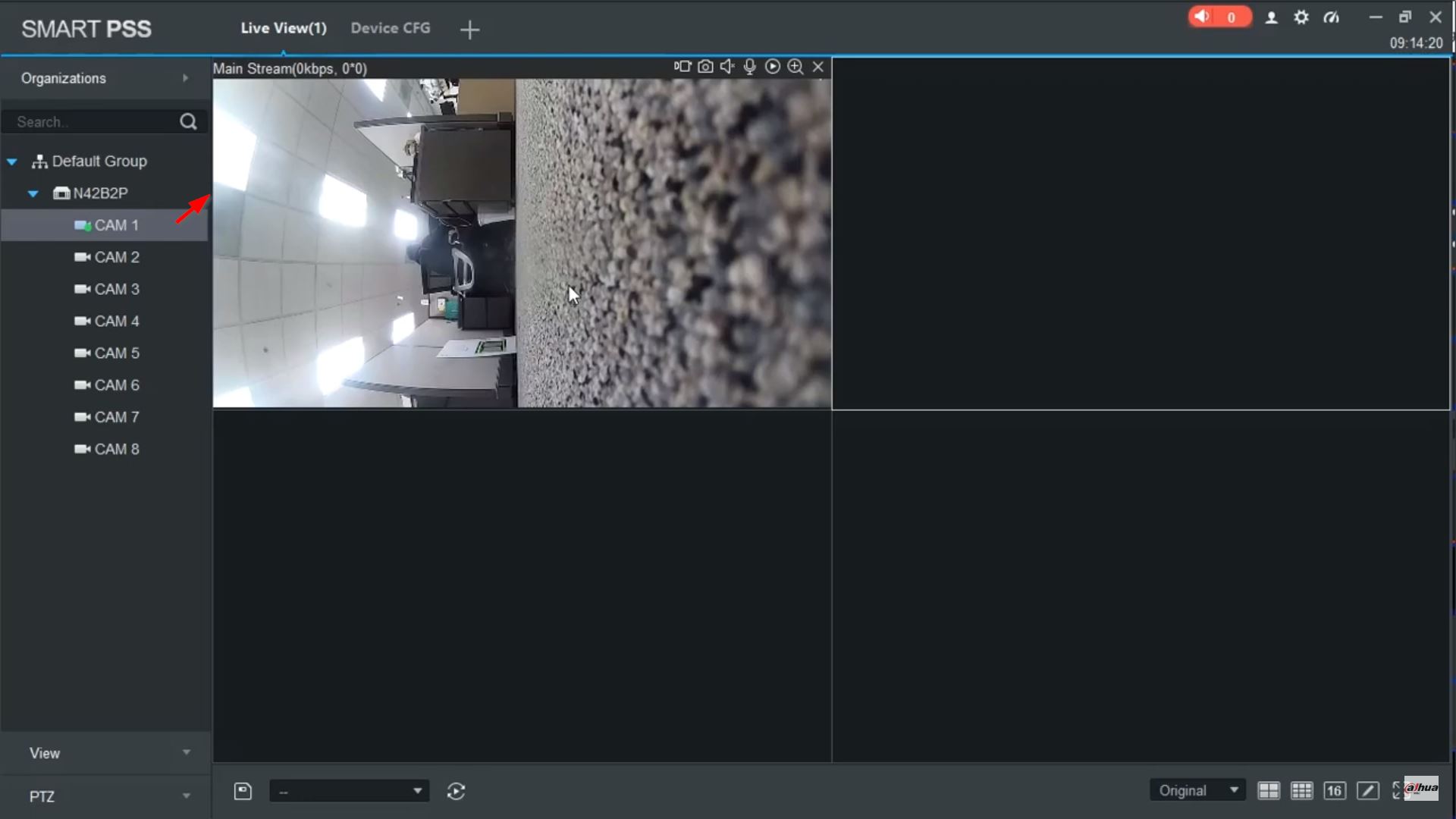Open the custom layout edit icon
Image resolution: width=1456 pixels, height=819 pixels.
click(x=1368, y=791)
